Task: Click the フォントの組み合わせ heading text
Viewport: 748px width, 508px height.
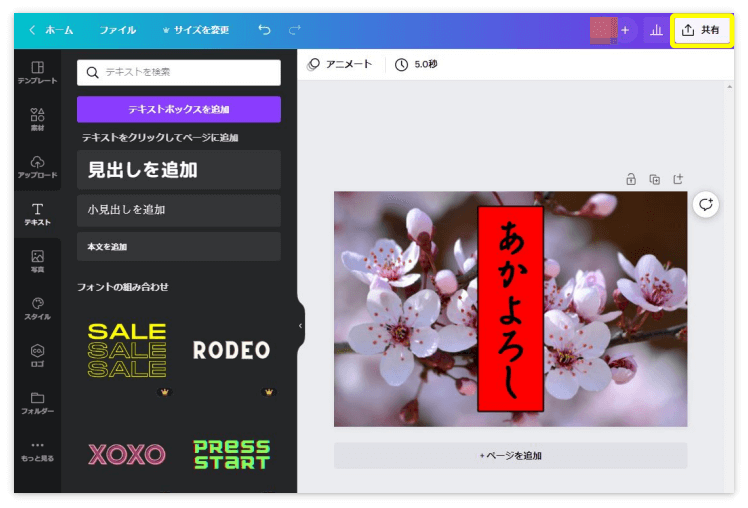Action: 123,287
